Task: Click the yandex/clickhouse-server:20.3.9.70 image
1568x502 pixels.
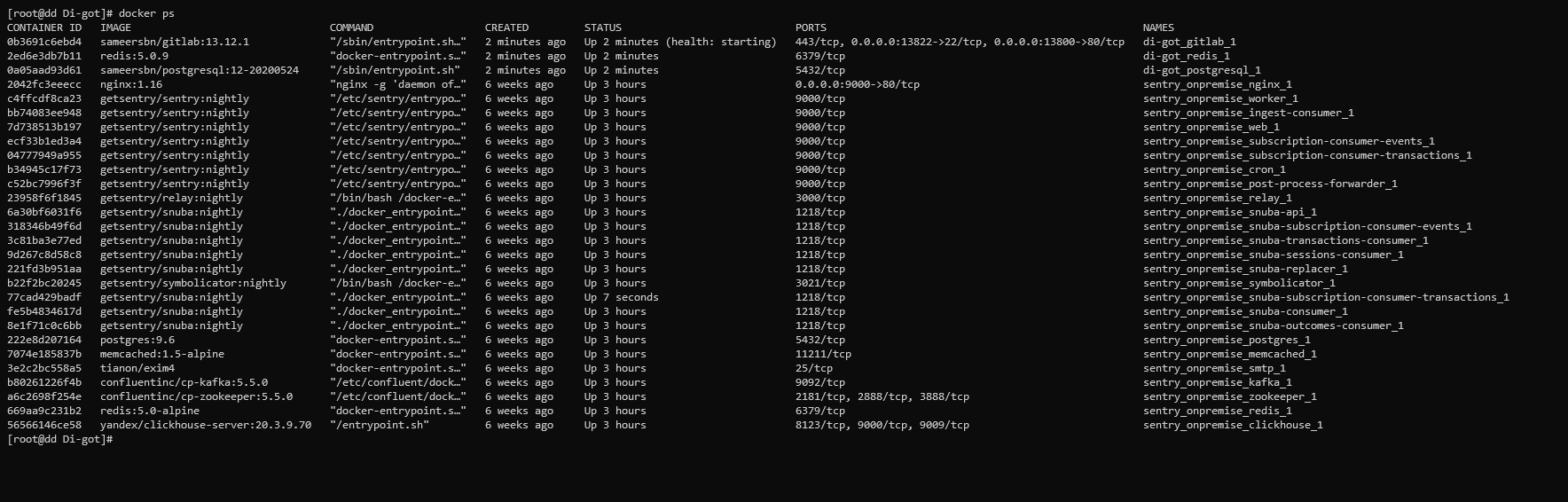Action: click(206, 425)
